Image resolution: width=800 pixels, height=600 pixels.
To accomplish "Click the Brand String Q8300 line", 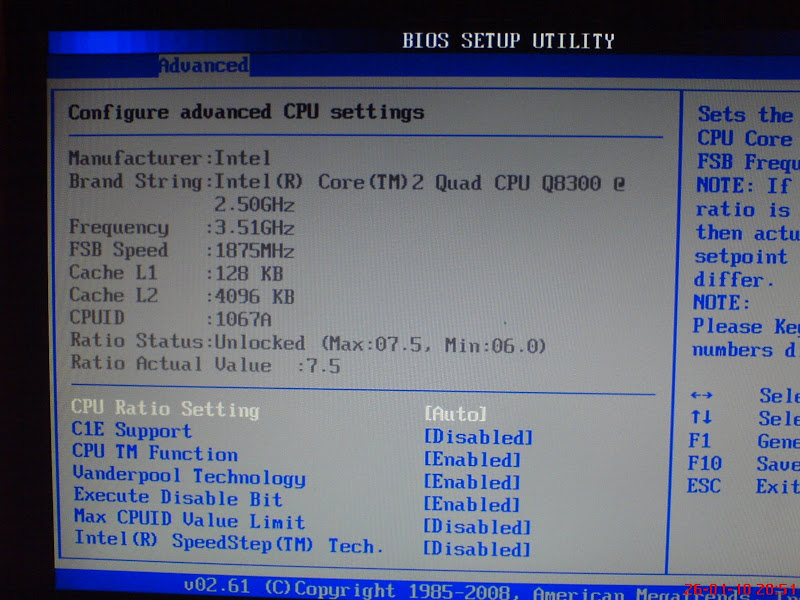I will [x=347, y=182].
